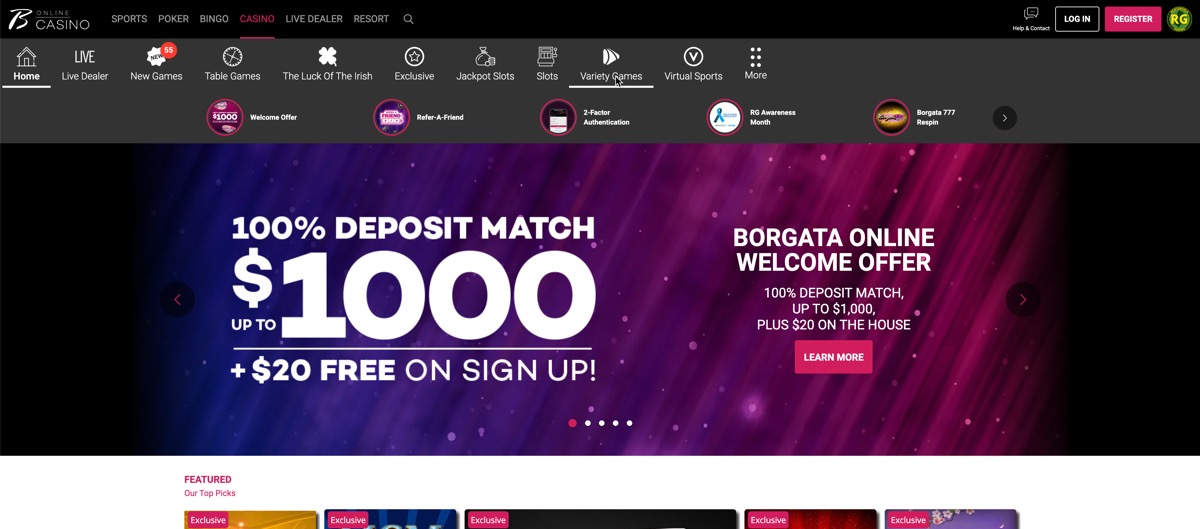
Task: Click the REGISTER button
Action: click(1133, 19)
